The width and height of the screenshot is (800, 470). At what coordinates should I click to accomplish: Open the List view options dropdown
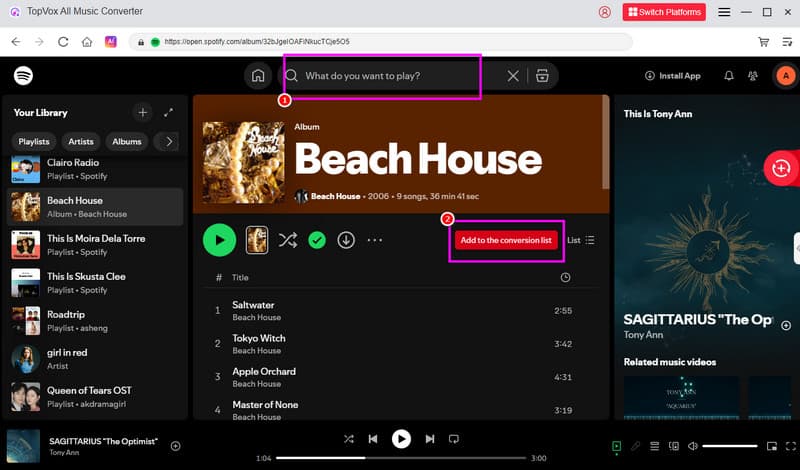[x=581, y=240]
